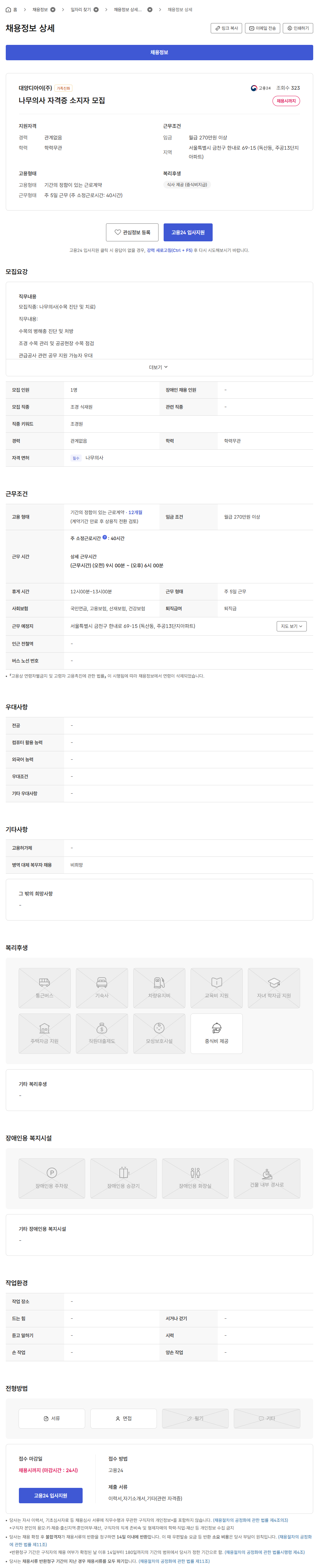The height and width of the screenshot is (1568, 318).
Task: Click the 통근버스 welfare icon
Action: pyautogui.click(x=45, y=987)
